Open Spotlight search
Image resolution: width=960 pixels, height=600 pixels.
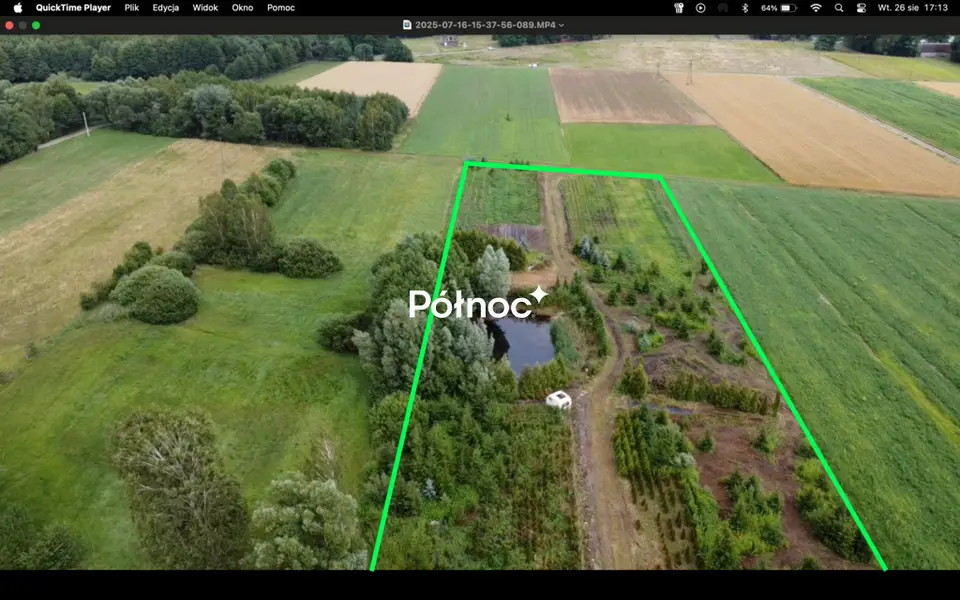[x=839, y=8]
